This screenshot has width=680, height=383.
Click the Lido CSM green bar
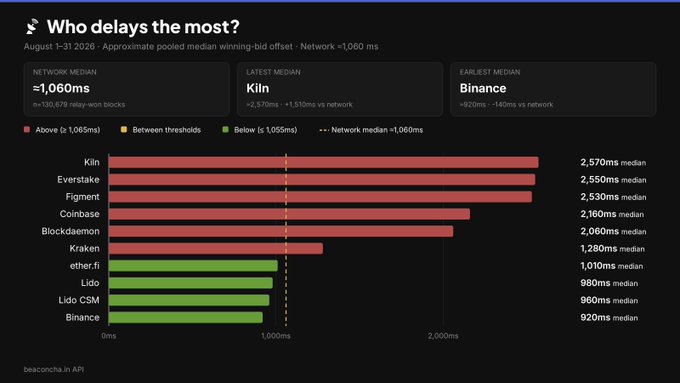pyautogui.click(x=189, y=300)
